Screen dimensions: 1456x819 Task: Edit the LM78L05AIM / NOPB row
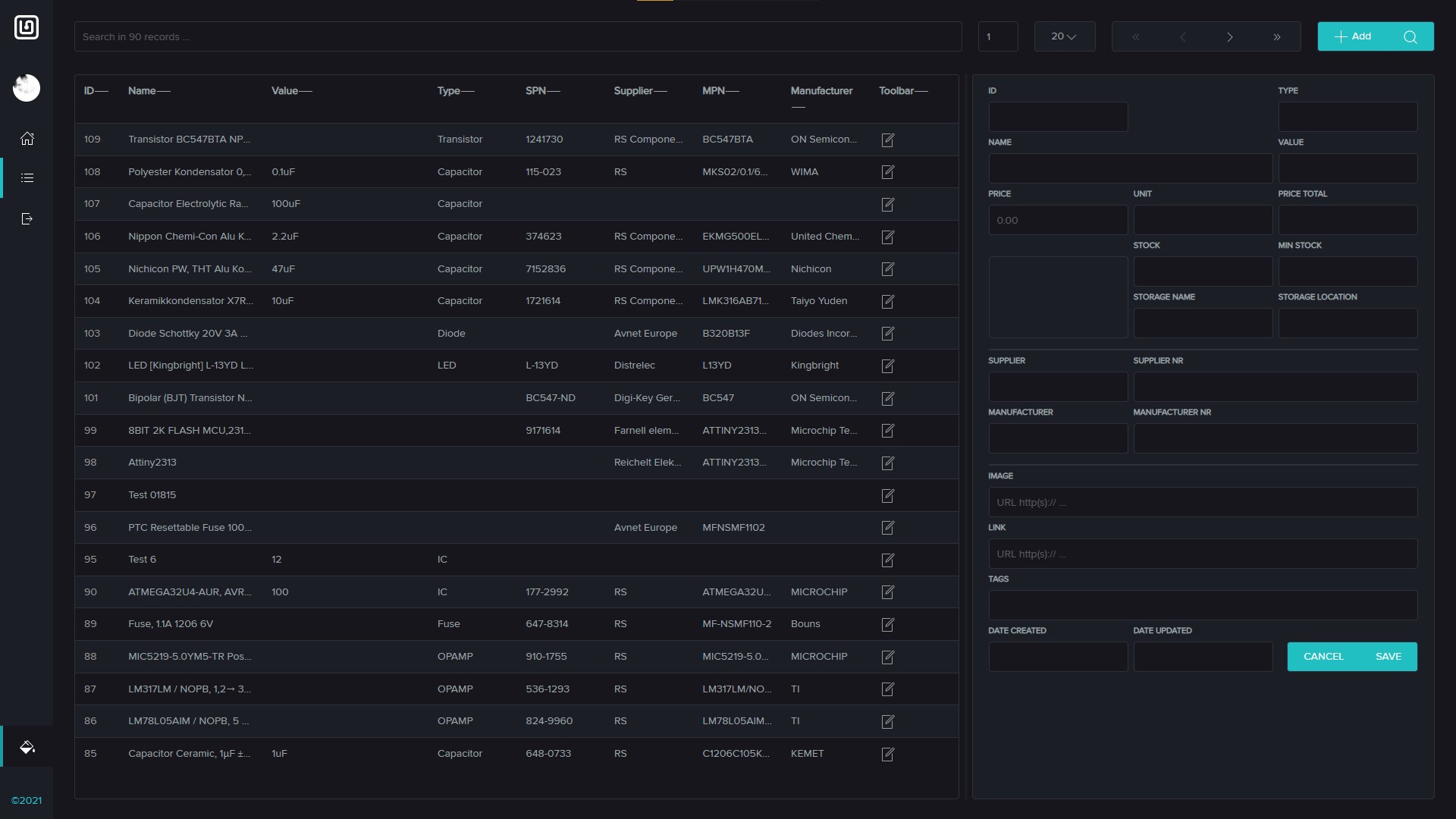pyautogui.click(x=888, y=721)
